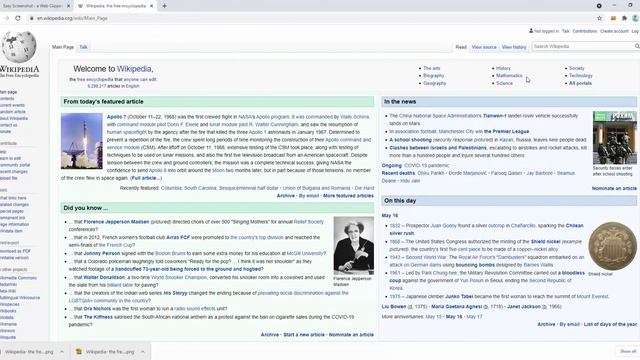Switch to the Easy Screenshot browser tab
640x360 pixels.
point(33,6)
